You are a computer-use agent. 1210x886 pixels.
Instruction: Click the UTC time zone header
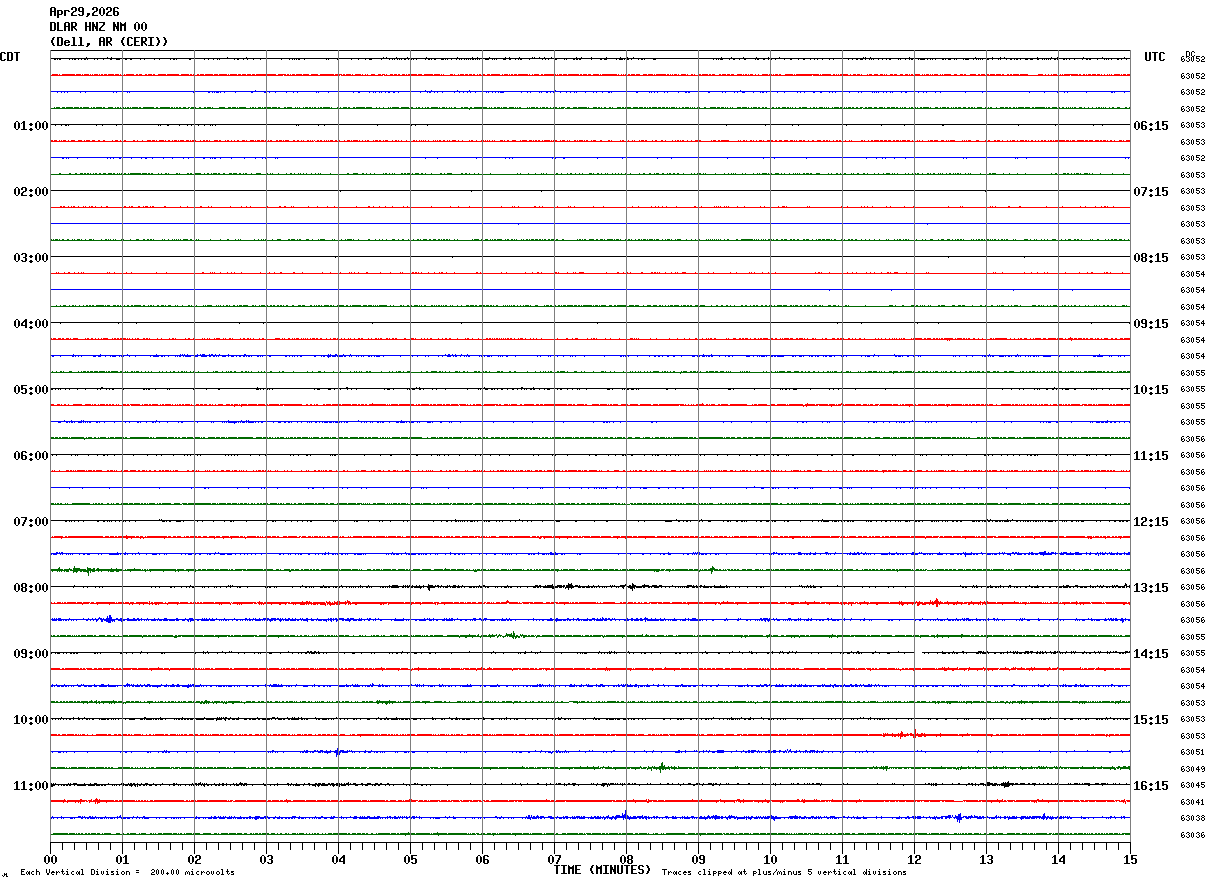pos(1155,57)
